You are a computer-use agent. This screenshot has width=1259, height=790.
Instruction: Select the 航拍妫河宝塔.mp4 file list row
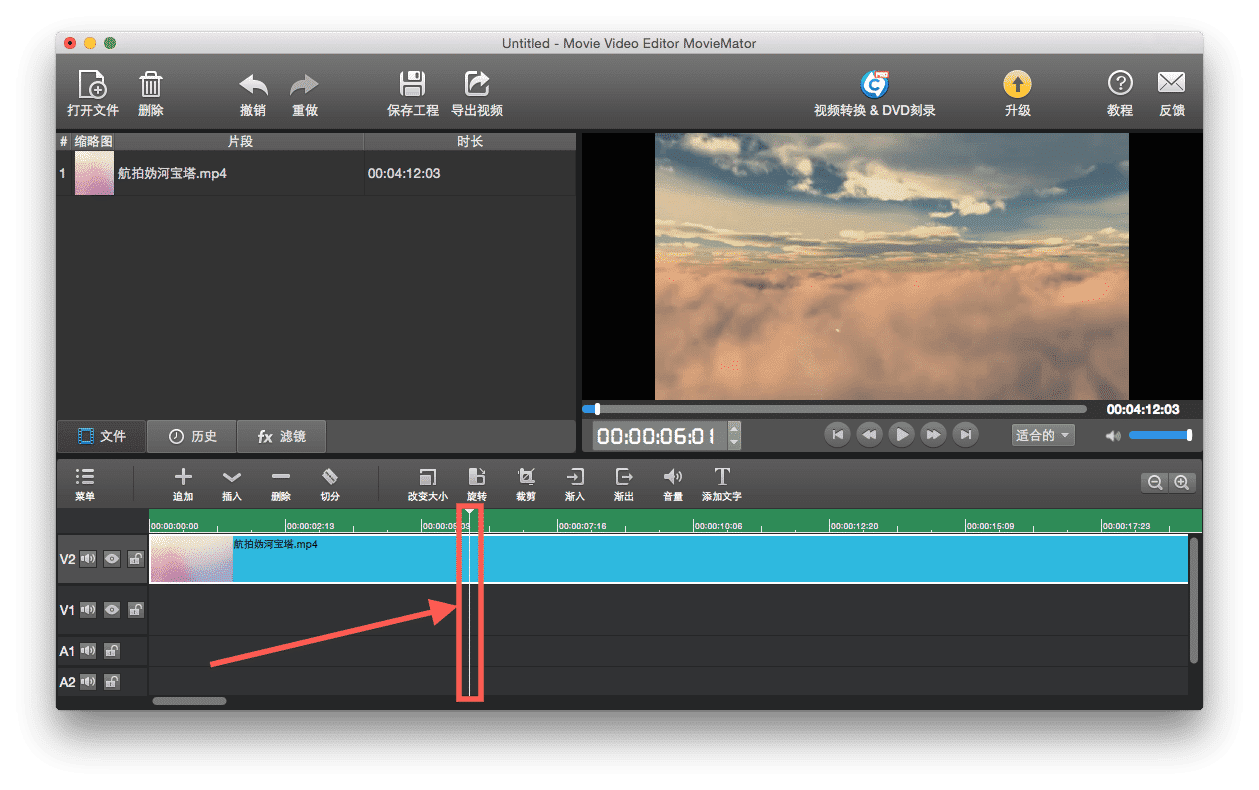316,173
